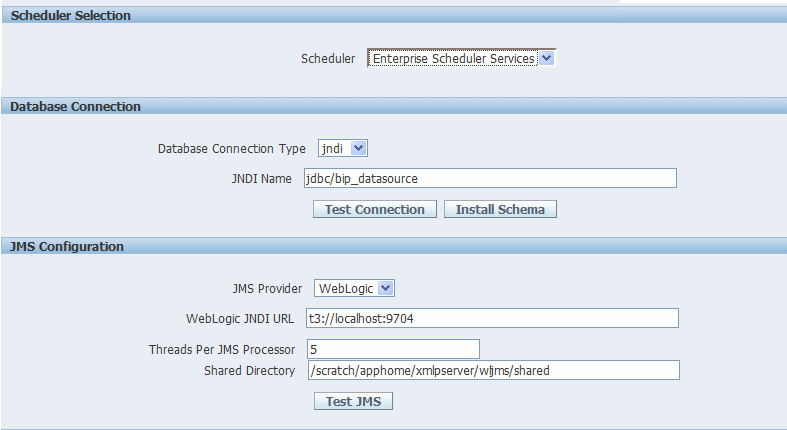Screen dimensions: 787x430
Task: Click the WebLogic JNDI URL label
Action: 240,319
